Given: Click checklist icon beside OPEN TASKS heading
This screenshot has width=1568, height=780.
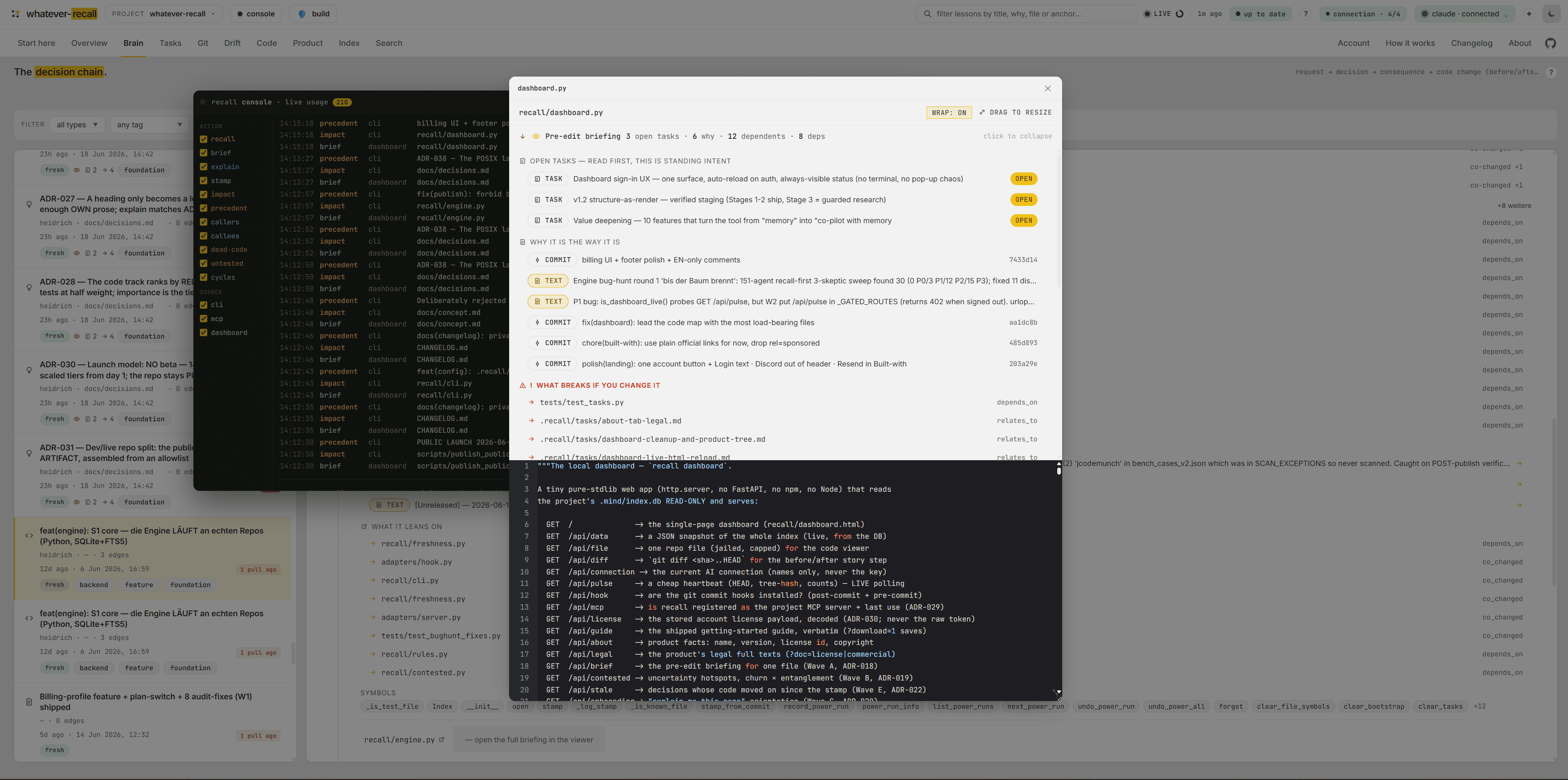Looking at the screenshot, I should tap(522, 161).
